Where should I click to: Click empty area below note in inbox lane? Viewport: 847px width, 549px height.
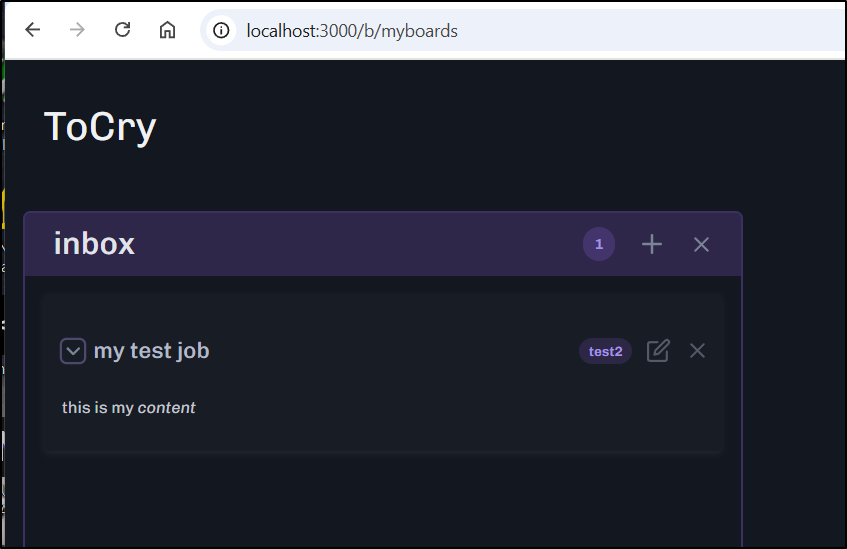380,500
